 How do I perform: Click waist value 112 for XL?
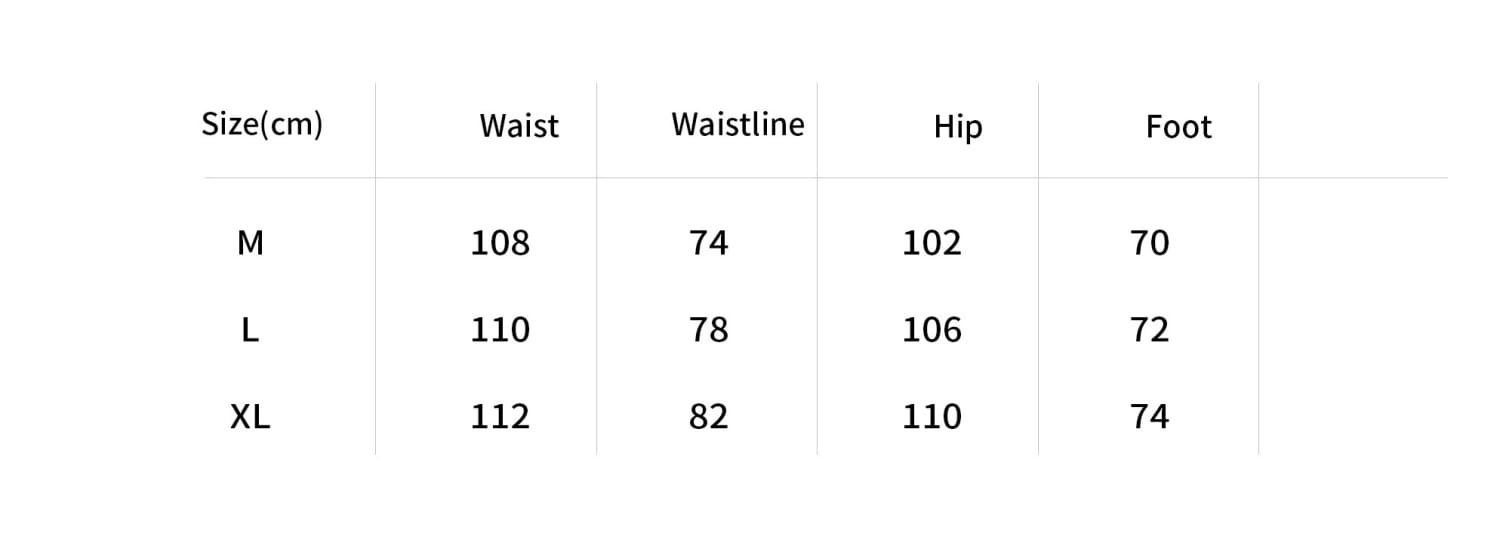tap(500, 416)
